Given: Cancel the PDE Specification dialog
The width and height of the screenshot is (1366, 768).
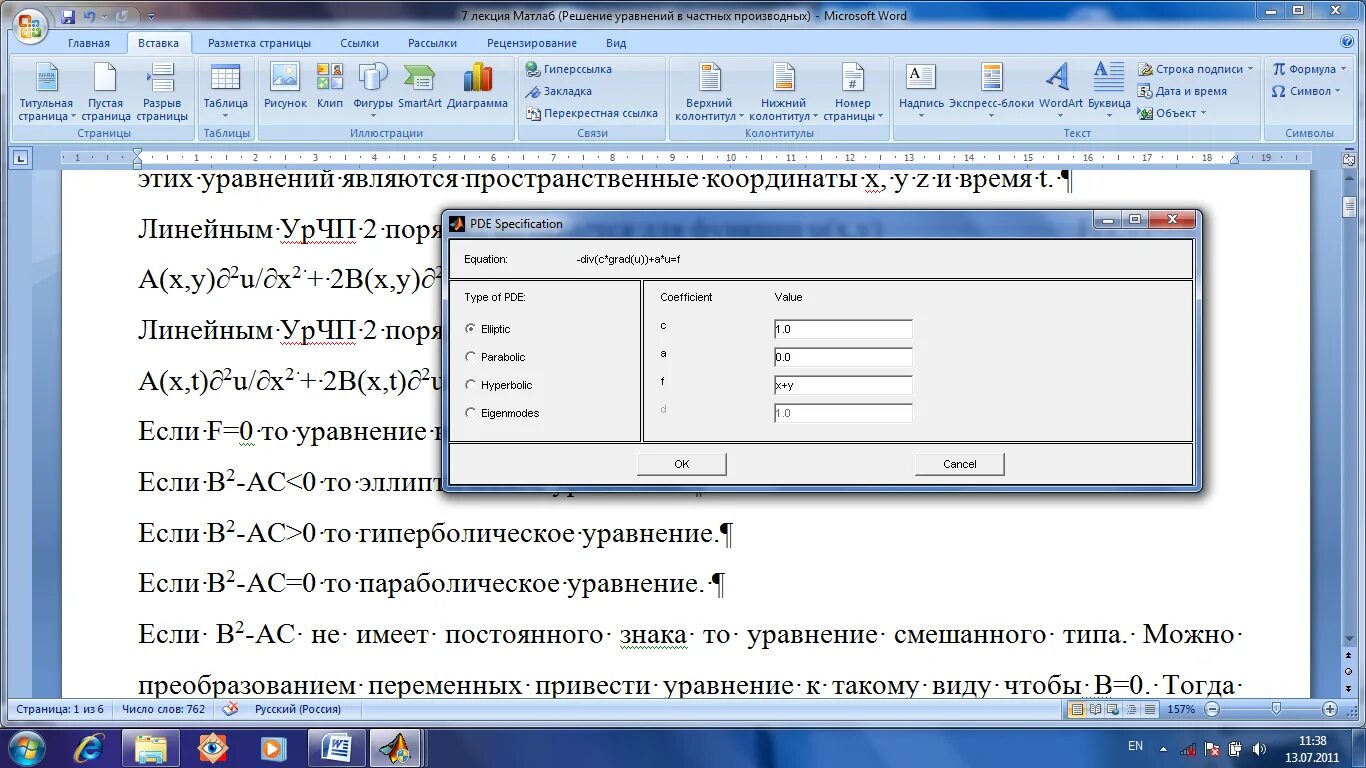Looking at the screenshot, I should click(959, 464).
